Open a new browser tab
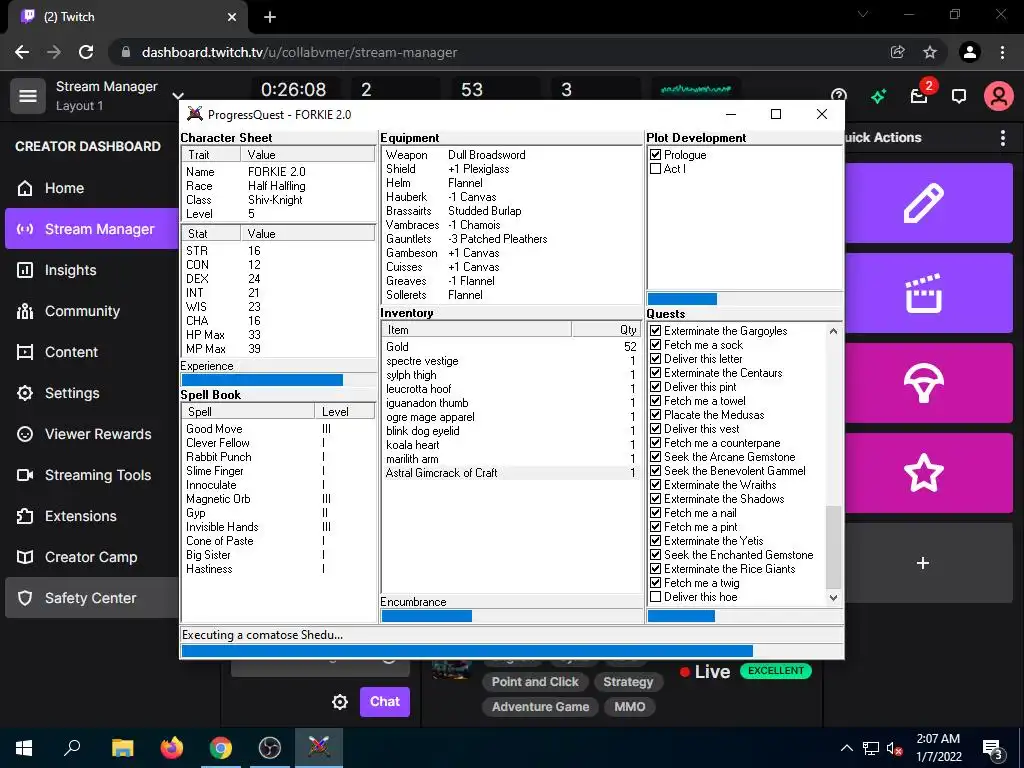This screenshot has height=768, width=1024. [270, 17]
